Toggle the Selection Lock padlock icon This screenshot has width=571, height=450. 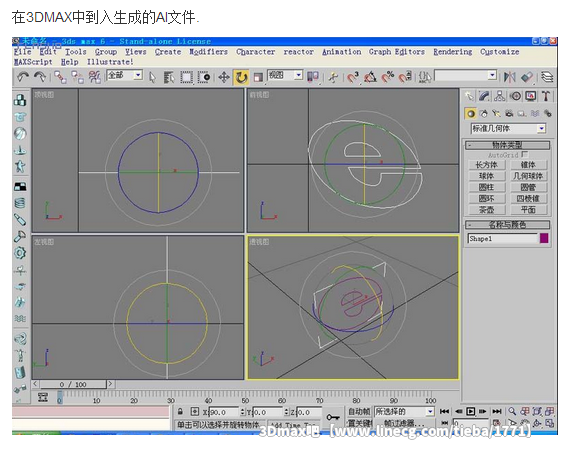pos(180,412)
